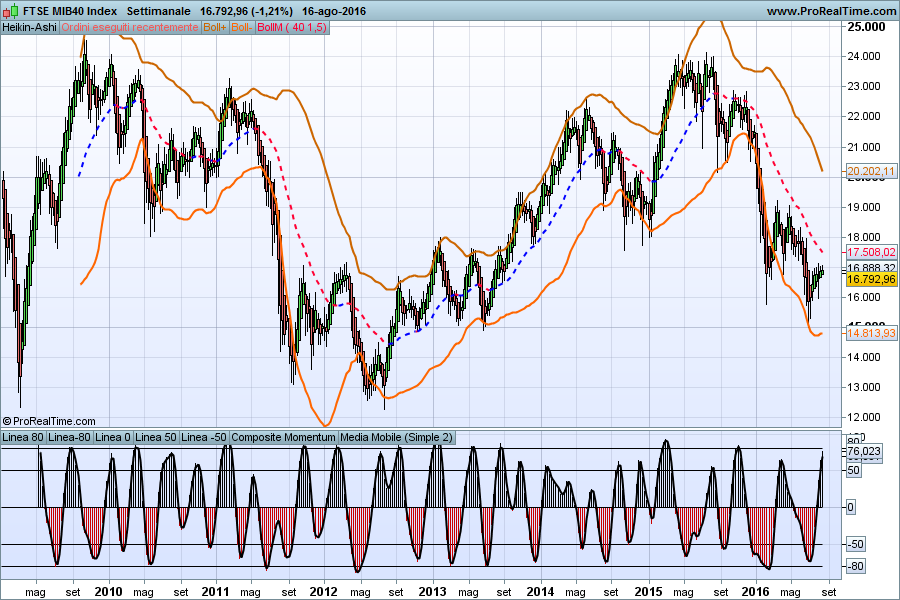Image resolution: width=900 pixels, height=600 pixels.
Task: Click the 16.000 price axis level
Action: [x=864, y=297]
